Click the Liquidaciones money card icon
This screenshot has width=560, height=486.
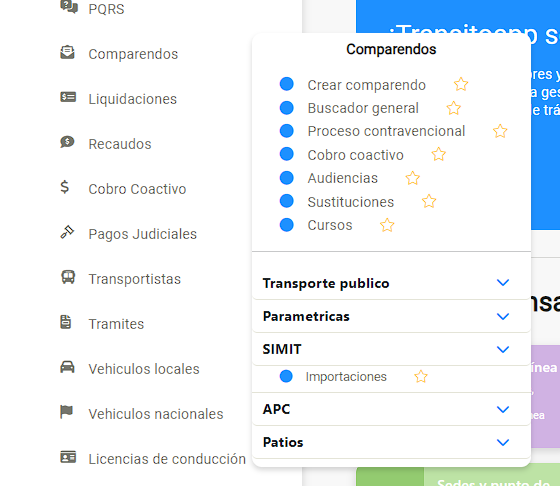click(68, 97)
